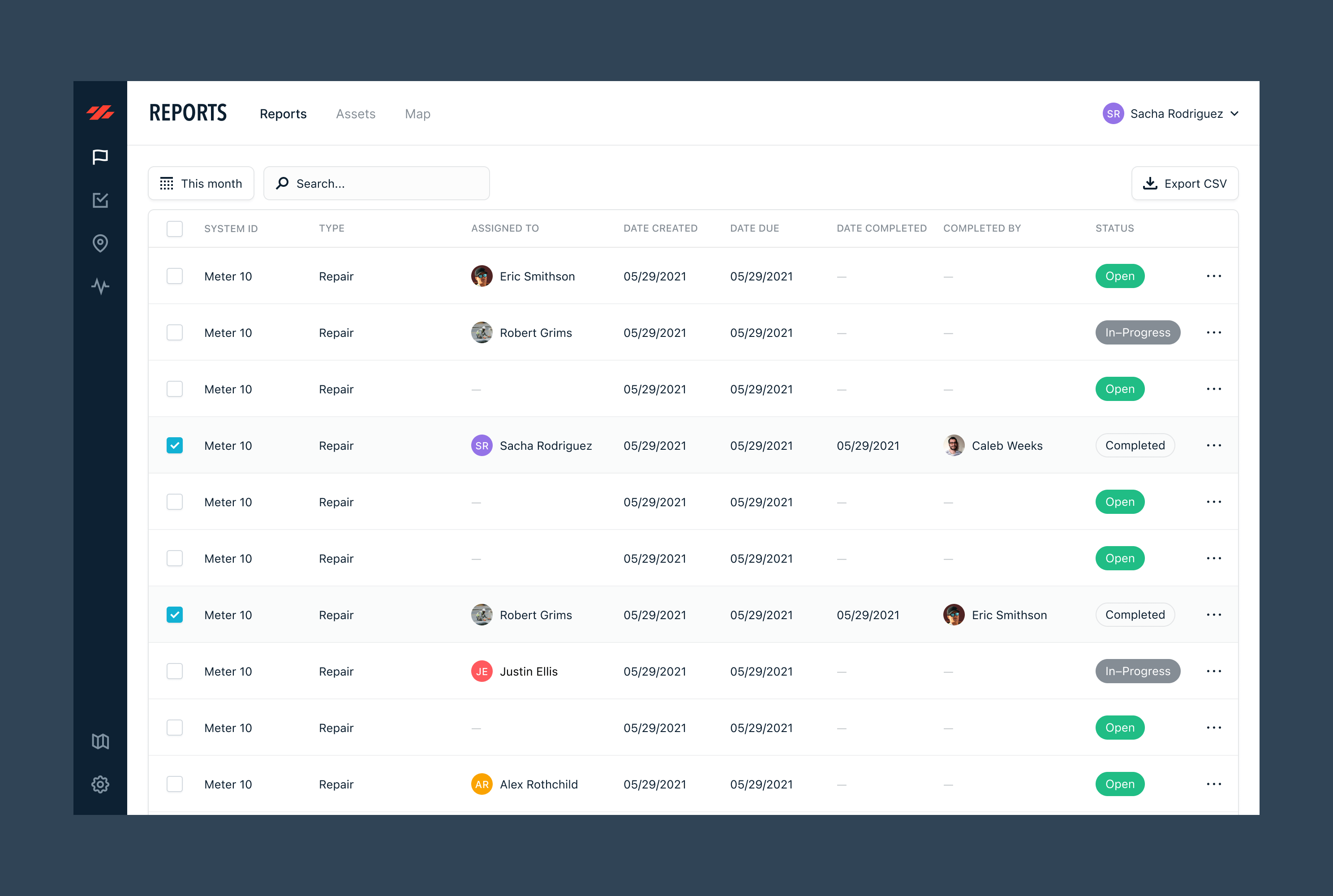1333x896 pixels.
Task: Open the map book icon in sidebar
Action: click(x=100, y=741)
